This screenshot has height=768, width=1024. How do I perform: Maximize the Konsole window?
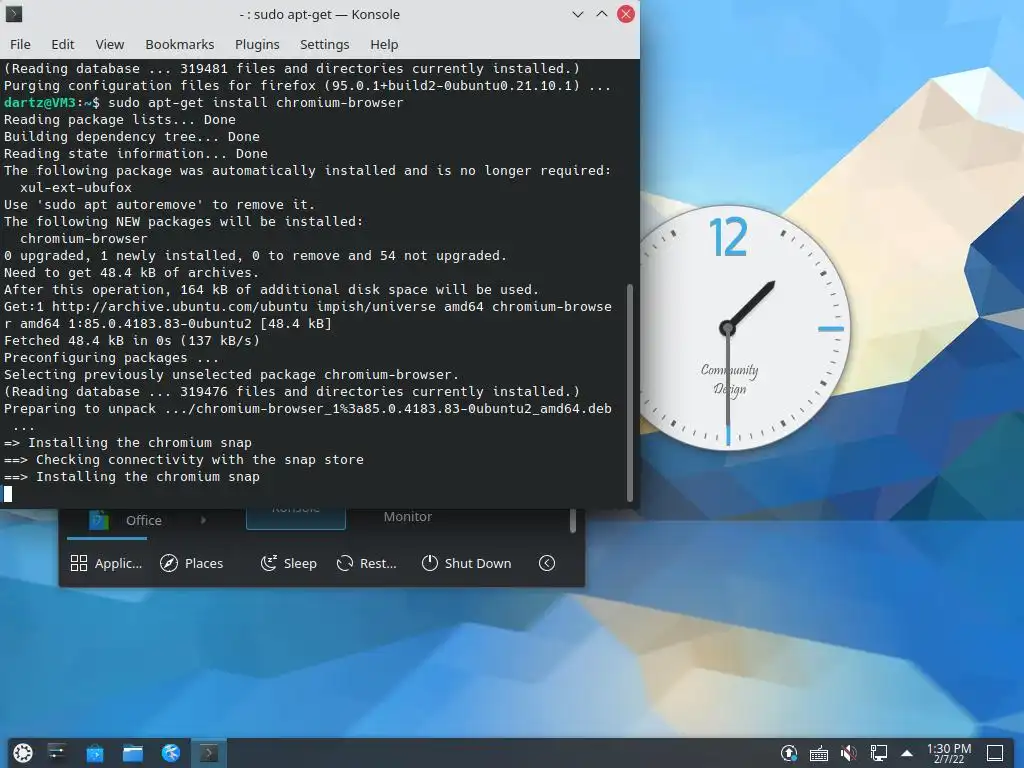(601, 14)
